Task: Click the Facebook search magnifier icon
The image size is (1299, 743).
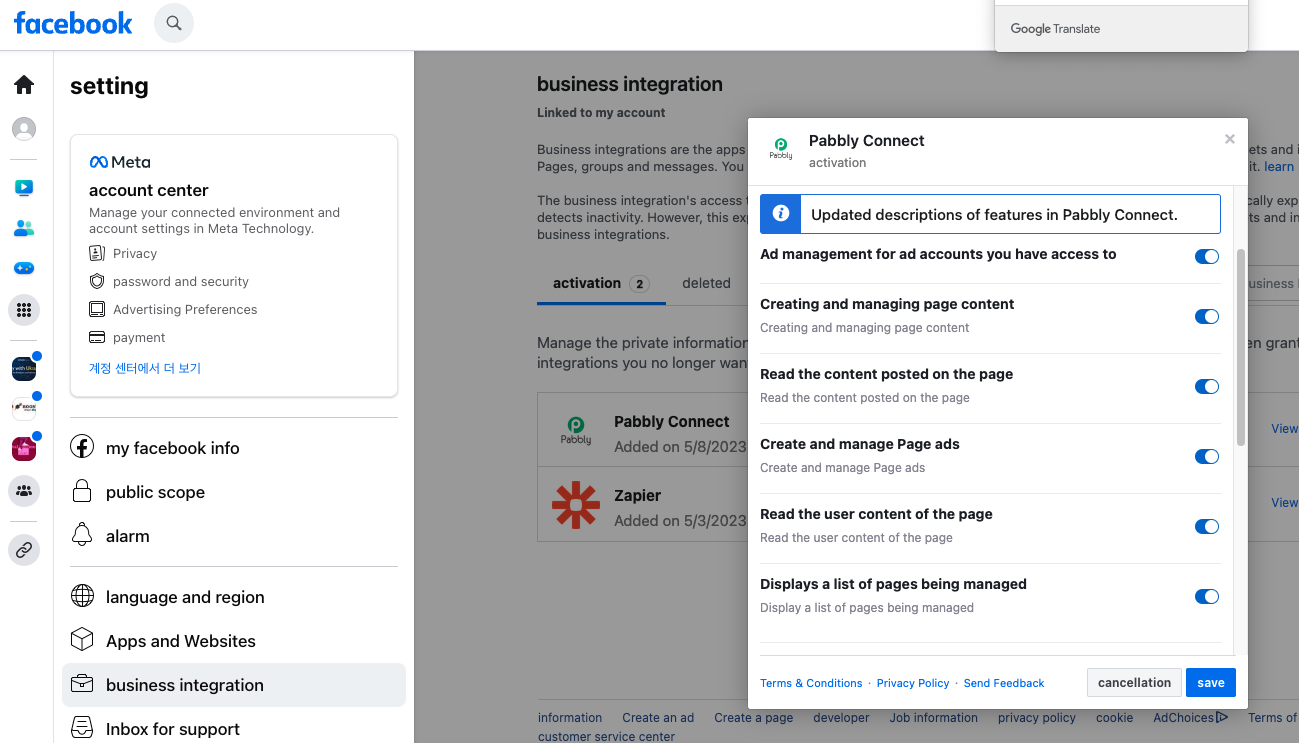Action: pos(174,23)
